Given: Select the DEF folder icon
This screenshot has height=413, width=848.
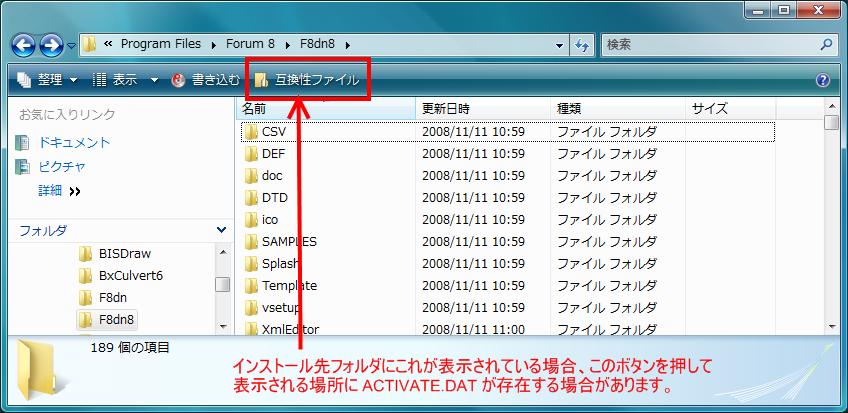Looking at the screenshot, I should [250, 154].
